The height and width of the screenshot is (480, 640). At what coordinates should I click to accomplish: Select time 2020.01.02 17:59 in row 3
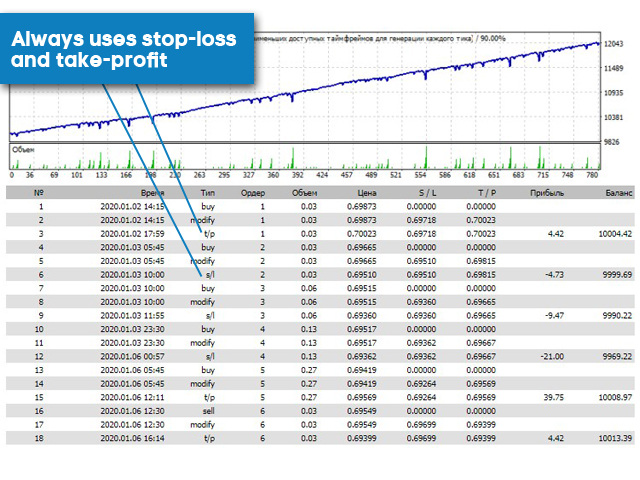click(x=132, y=234)
